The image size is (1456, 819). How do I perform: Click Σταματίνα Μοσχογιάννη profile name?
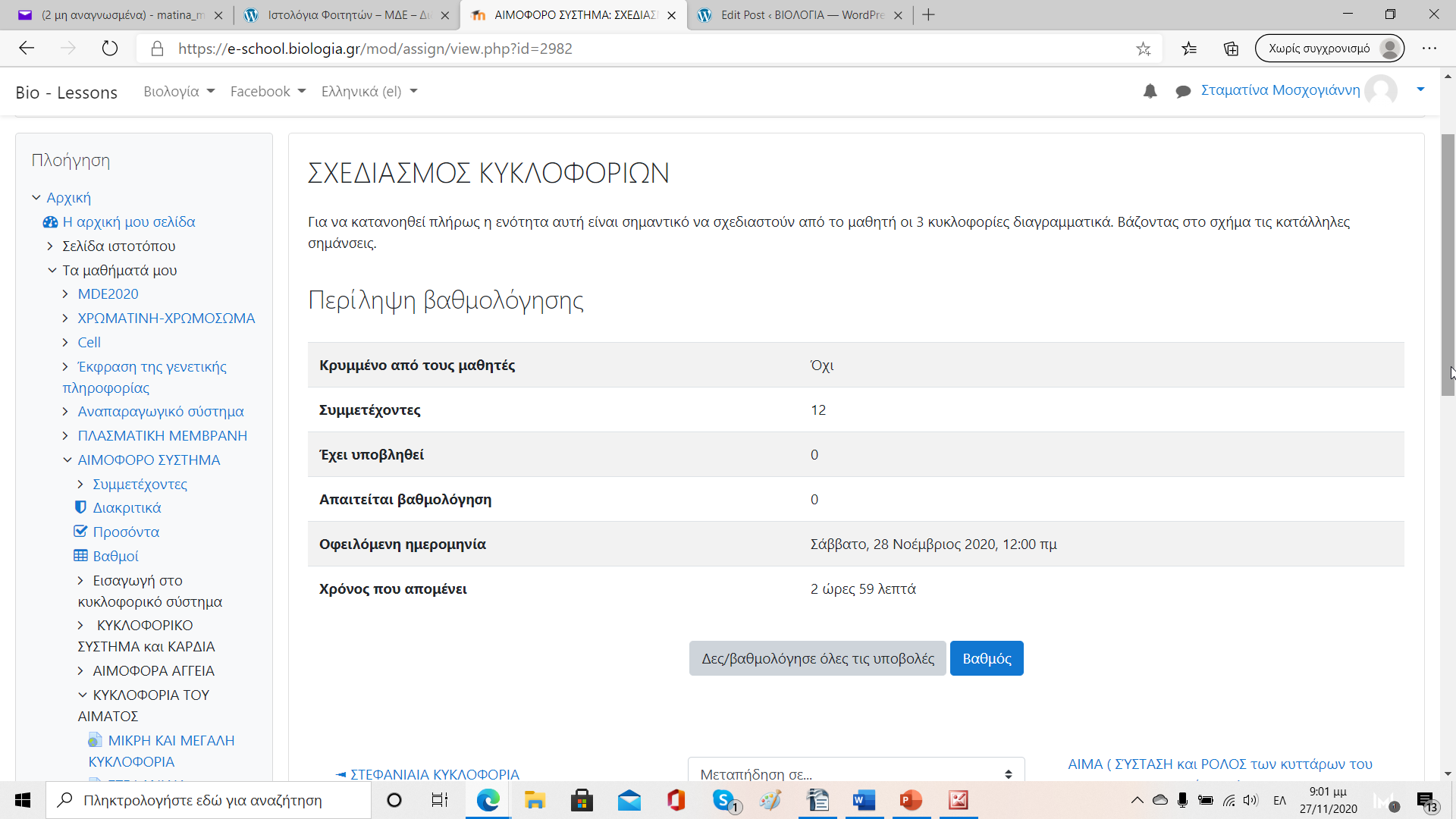click(1280, 90)
